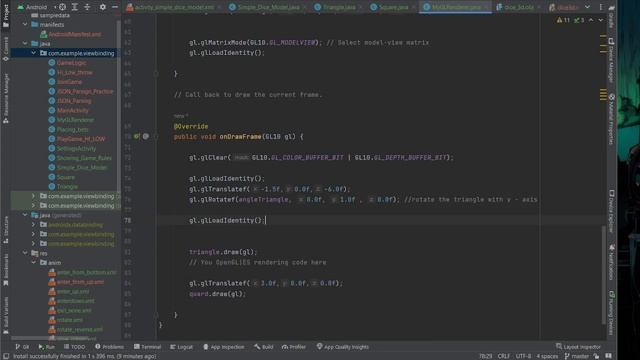Collapse the anim folder
Image resolution: width=640 pixels, height=360 pixels.
pyautogui.click(x=33, y=262)
